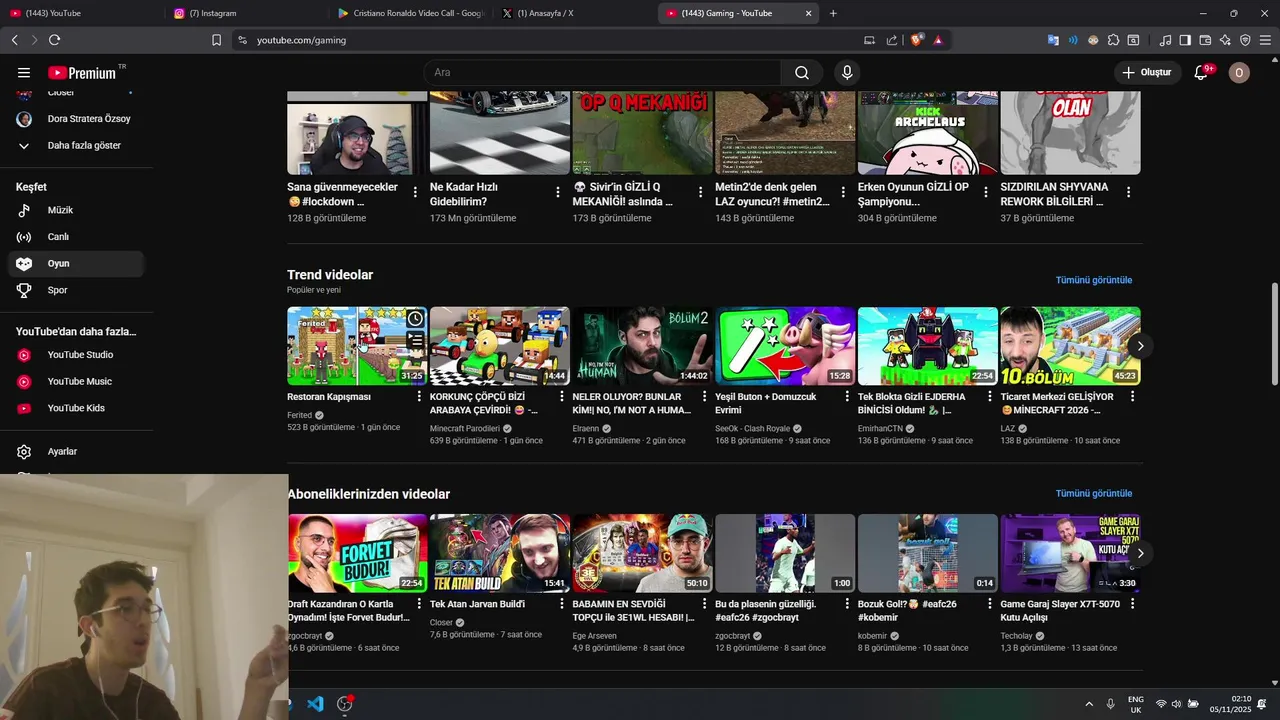Add Restoran Kapışması to Watch Later
The width and height of the screenshot is (1280, 720).
415,319
